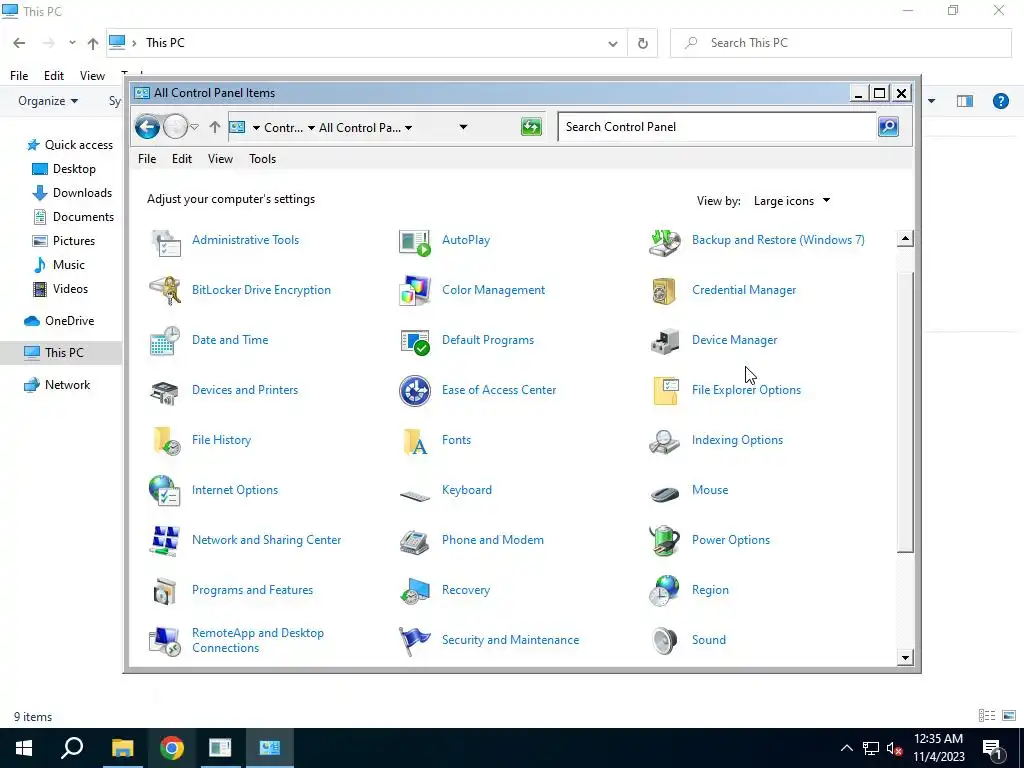Click the Search Control Panel field
This screenshot has width=1024, height=768.
716,127
